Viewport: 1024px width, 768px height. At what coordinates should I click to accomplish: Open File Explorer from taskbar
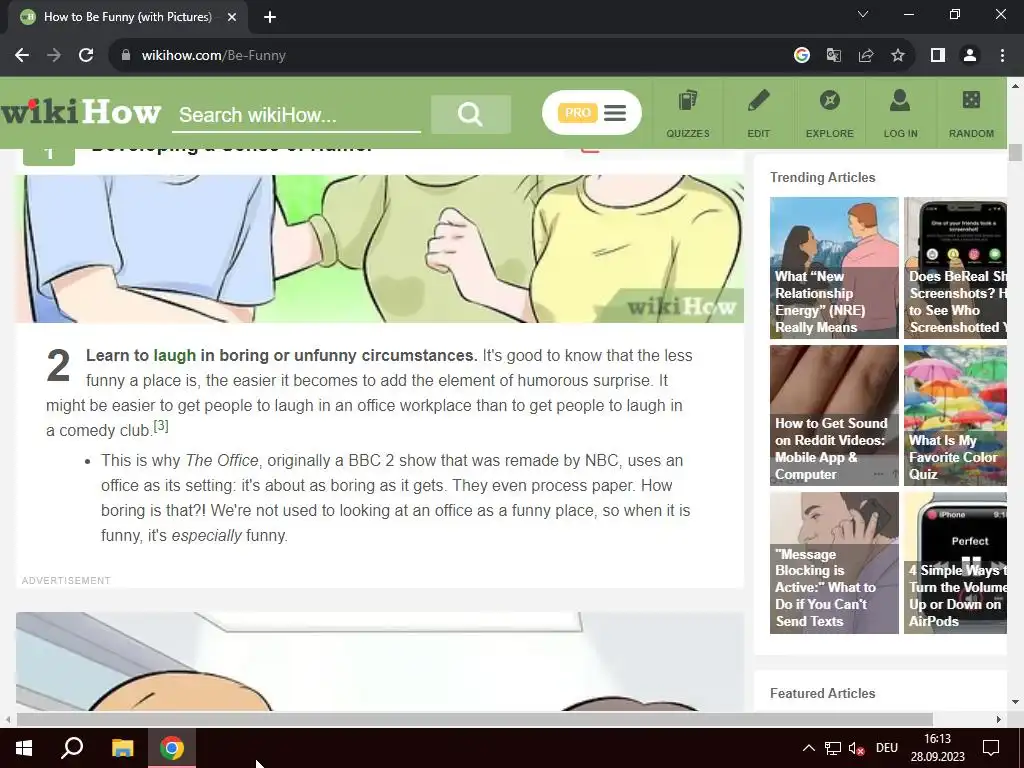(x=122, y=748)
